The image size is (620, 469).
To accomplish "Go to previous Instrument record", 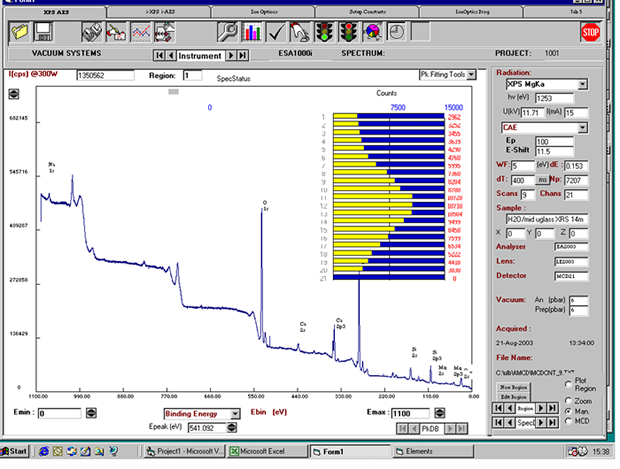I will 171,55.
